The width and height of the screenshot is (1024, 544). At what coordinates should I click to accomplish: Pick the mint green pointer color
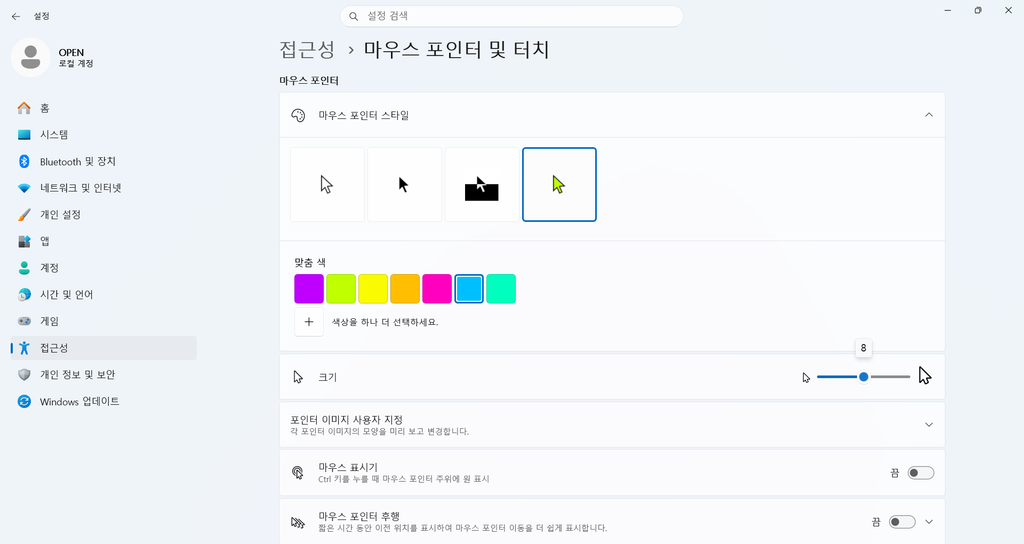pos(501,289)
